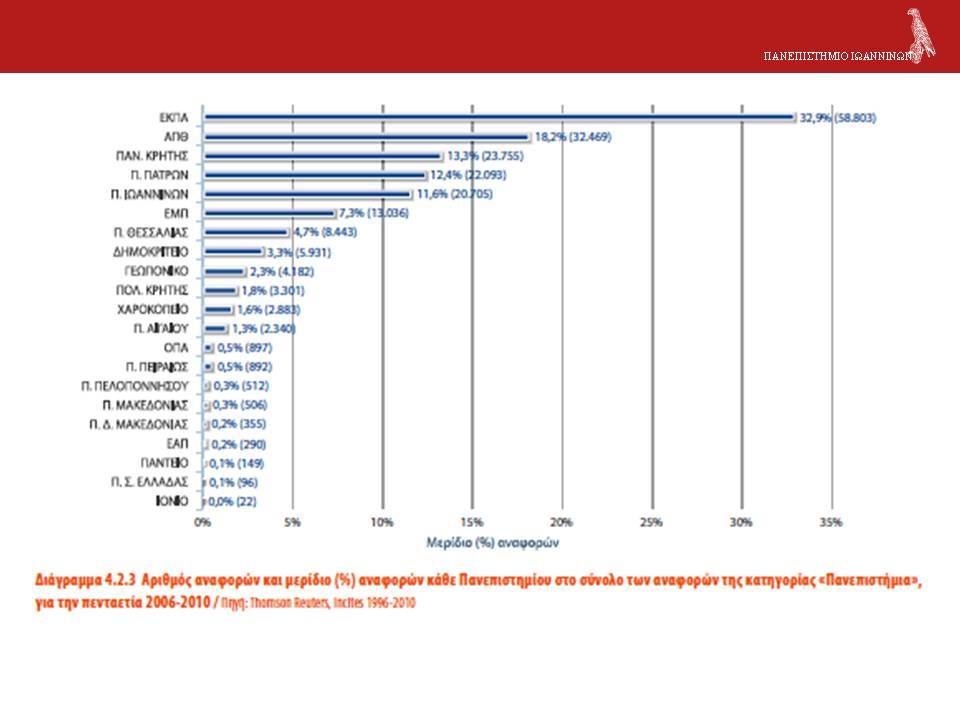Image resolution: width=960 pixels, height=720 pixels.
Task: Click the ΑΠΘ row label
Action: coord(176,137)
